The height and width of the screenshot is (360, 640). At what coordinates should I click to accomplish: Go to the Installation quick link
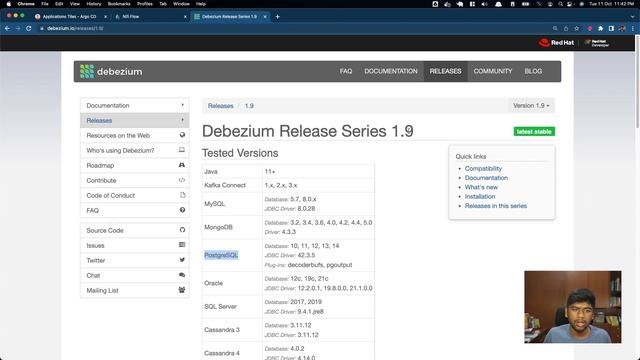point(480,196)
